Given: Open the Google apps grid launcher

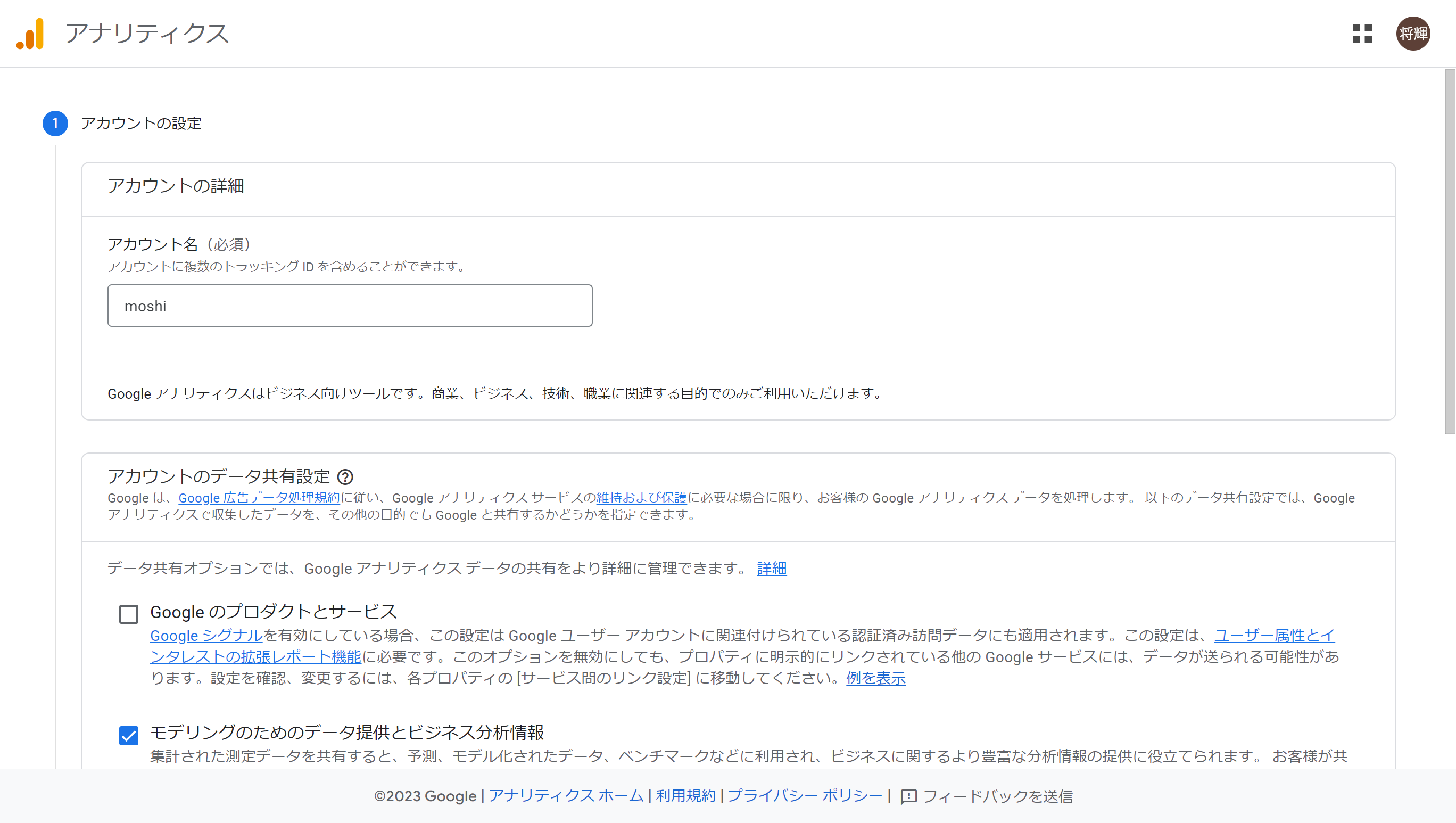Looking at the screenshot, I should click(x=1363, y=34).
